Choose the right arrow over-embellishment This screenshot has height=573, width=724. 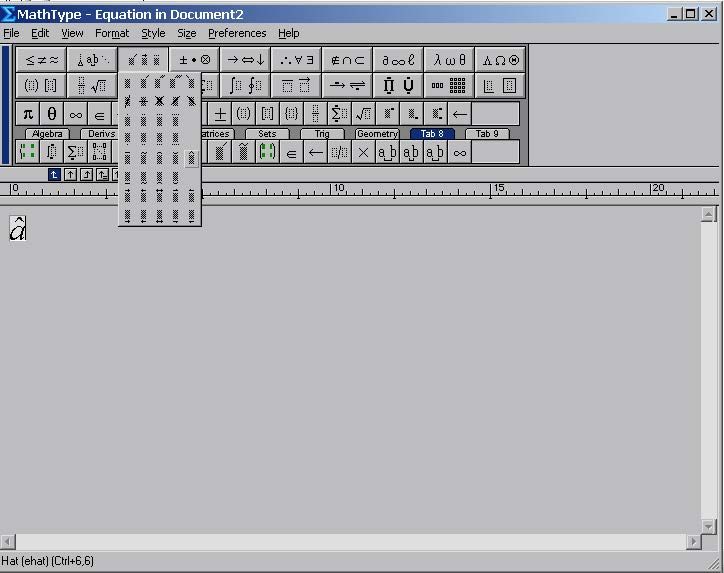click(x=127, y=196)
